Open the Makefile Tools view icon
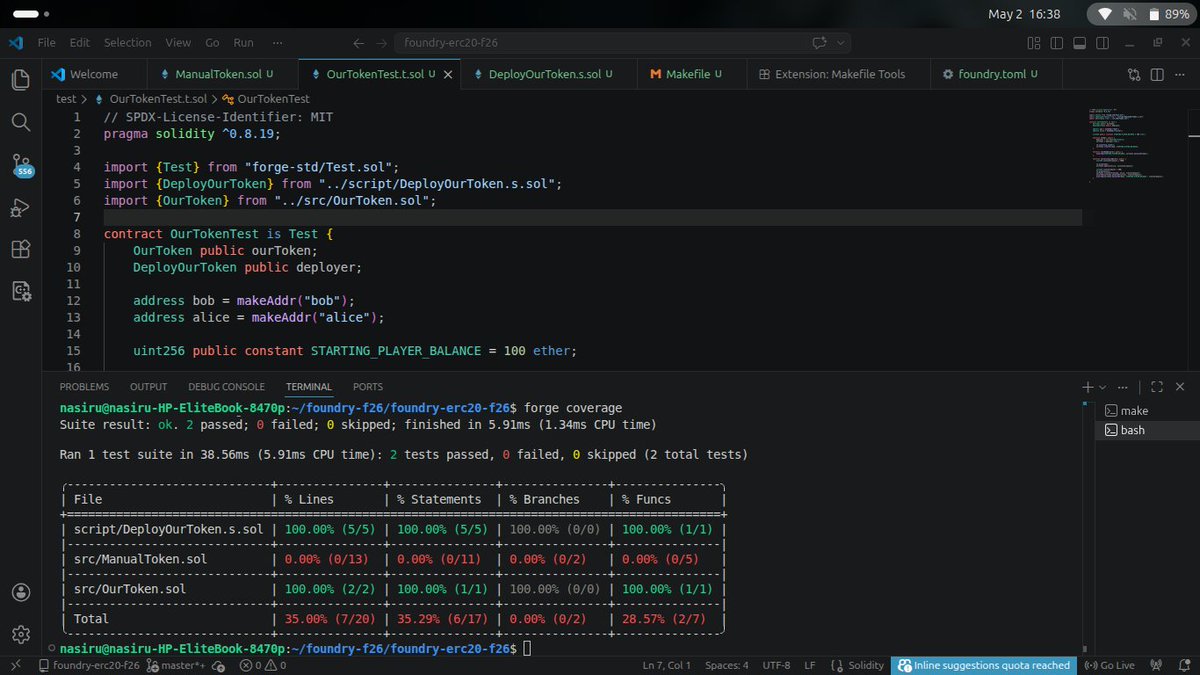The height and width of the screenshot is (675, 1200). (20, 291)
